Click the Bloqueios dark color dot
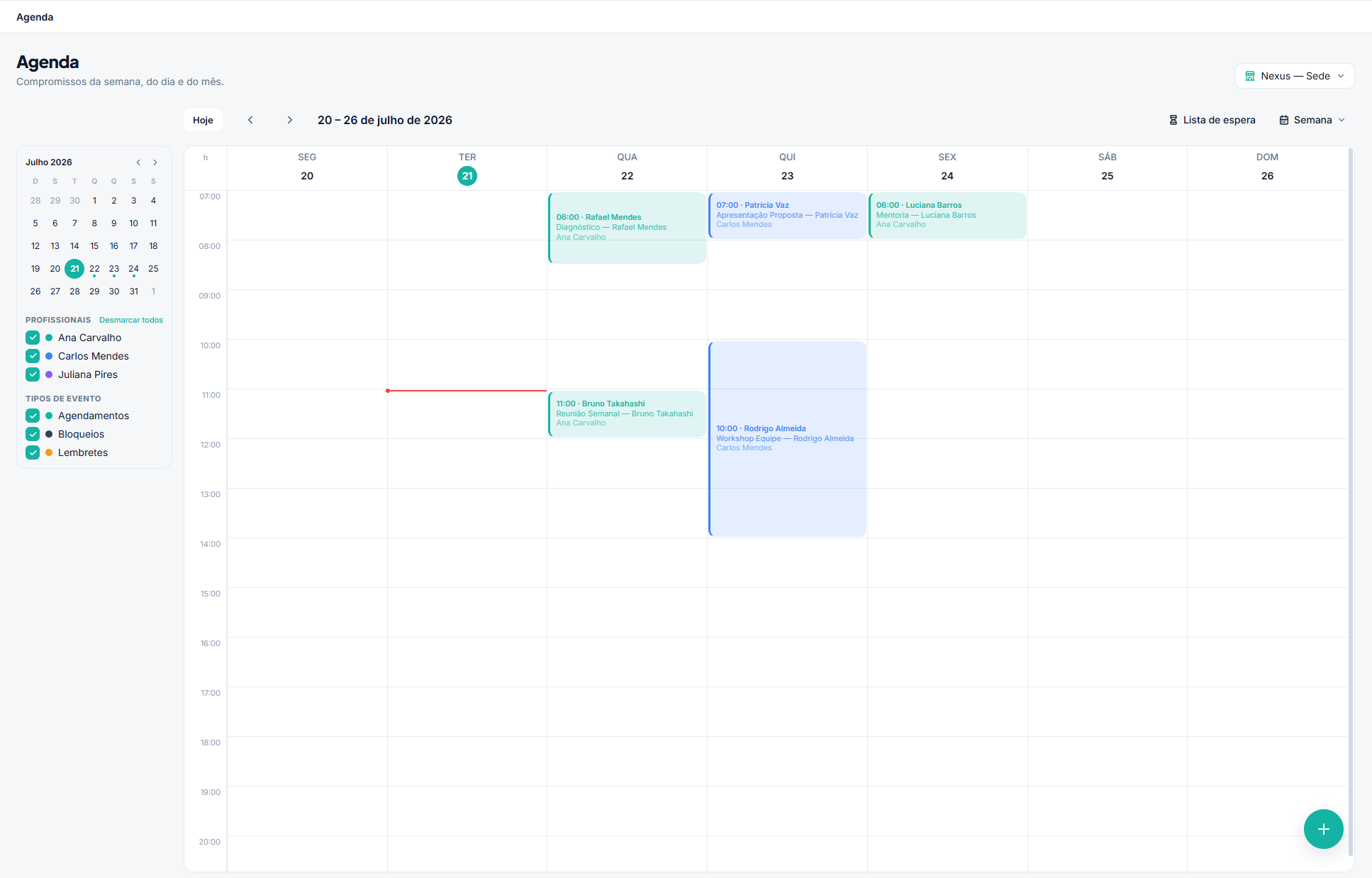This screenshot has height=878, width=1372. pyautogui.click(x=49, y=434)
